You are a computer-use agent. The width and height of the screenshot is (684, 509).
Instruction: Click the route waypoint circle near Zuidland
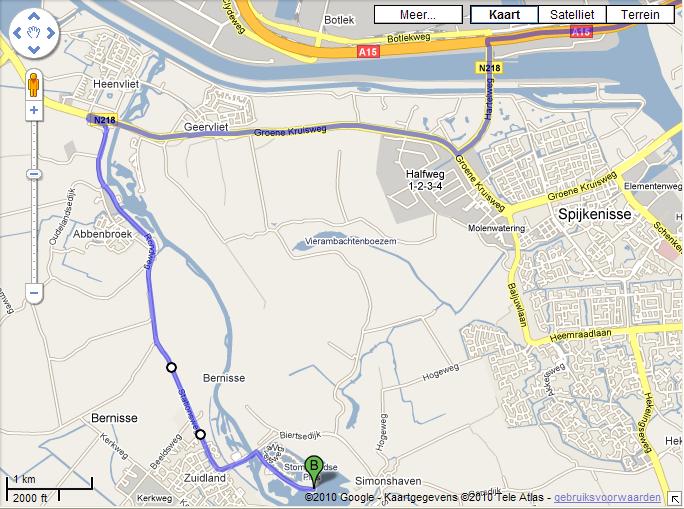pyautogui.click(x=200, y=434)
